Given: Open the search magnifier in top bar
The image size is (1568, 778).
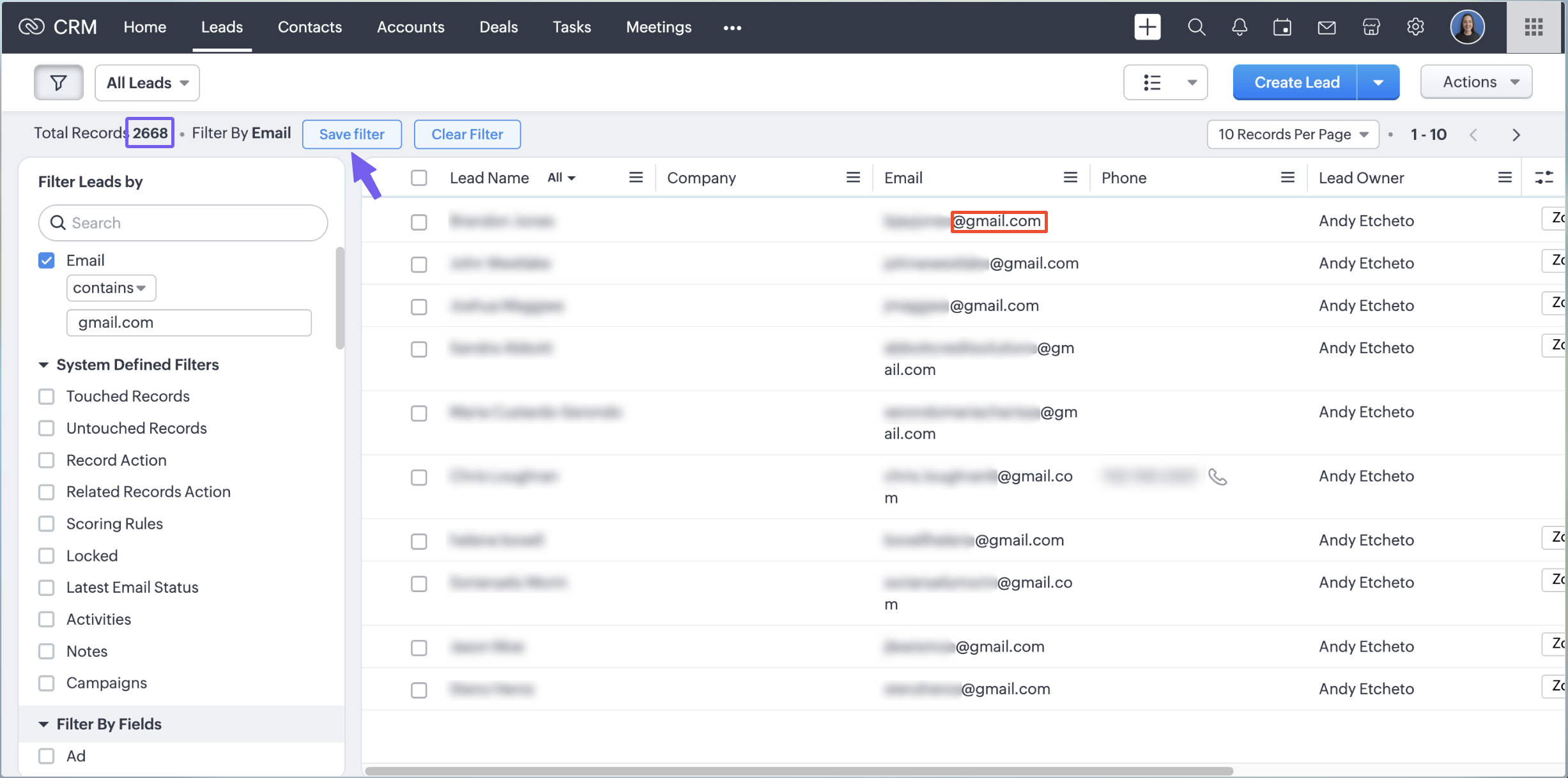Looking at the screenshot, I should (x=1196, y=27).
